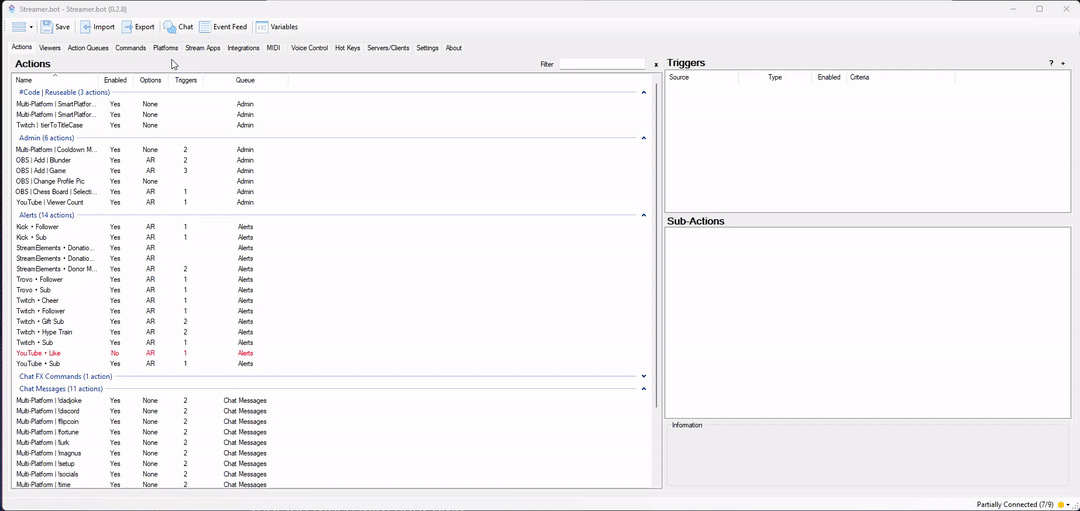Sort actions by the Options column header
The image size is (1080, 511).
click(150, 80)
